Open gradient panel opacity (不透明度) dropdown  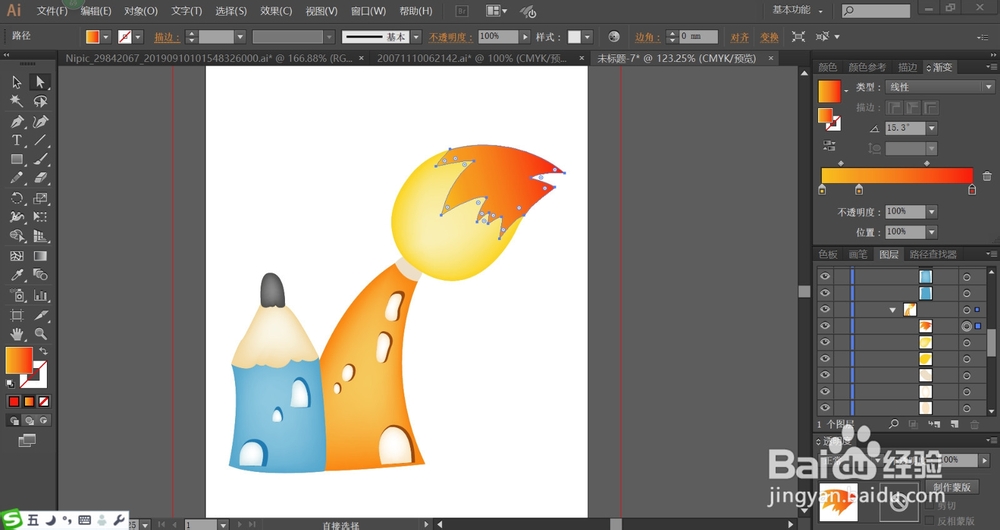932,212
